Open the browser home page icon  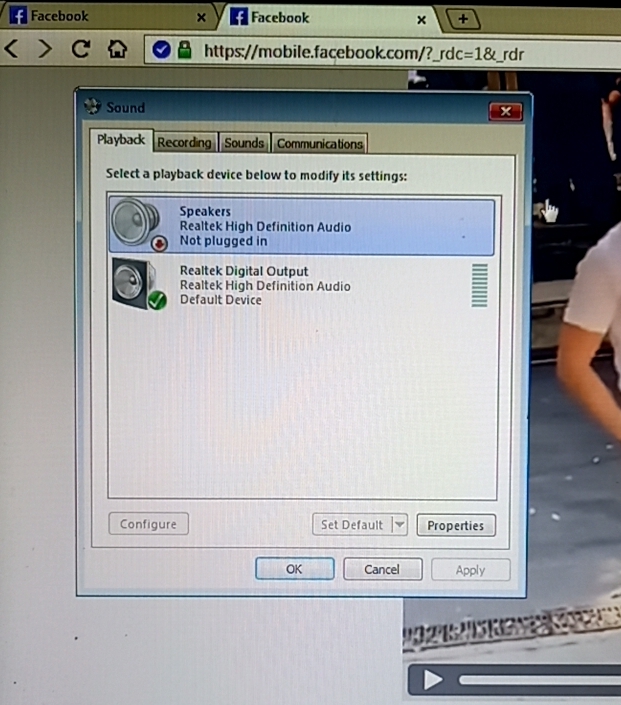(117, 49)
